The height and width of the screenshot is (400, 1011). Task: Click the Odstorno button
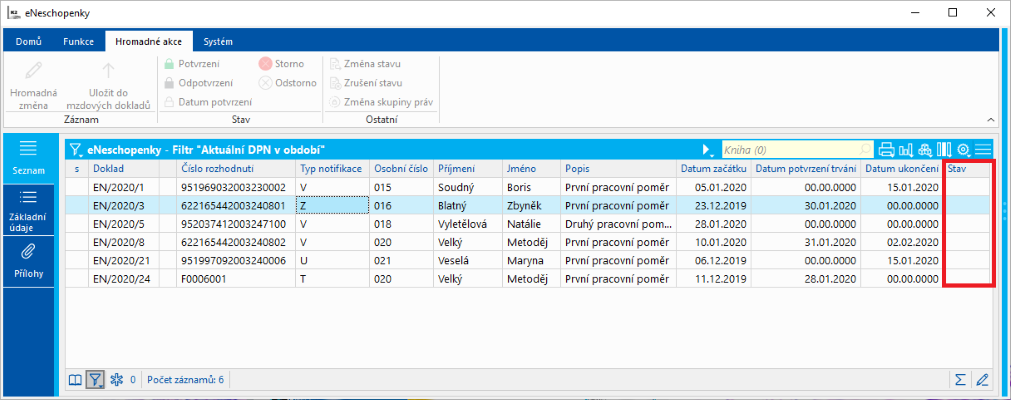[288, 83]
